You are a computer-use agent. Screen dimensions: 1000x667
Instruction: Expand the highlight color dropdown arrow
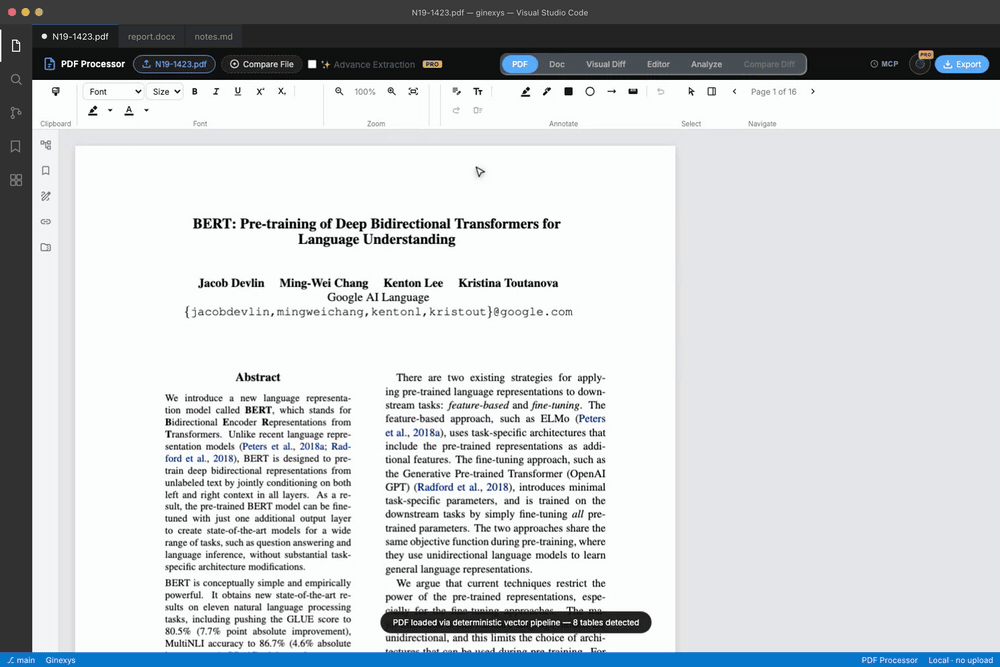pyautogui.click(x=110, y=110)
